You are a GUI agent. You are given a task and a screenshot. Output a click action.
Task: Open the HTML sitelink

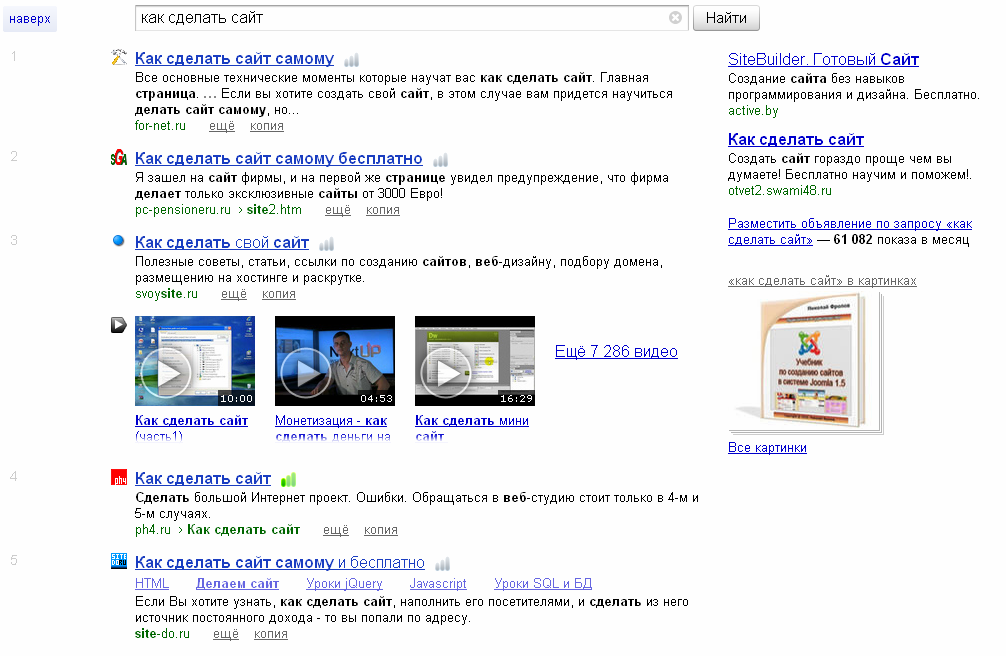tap(152, 583)
